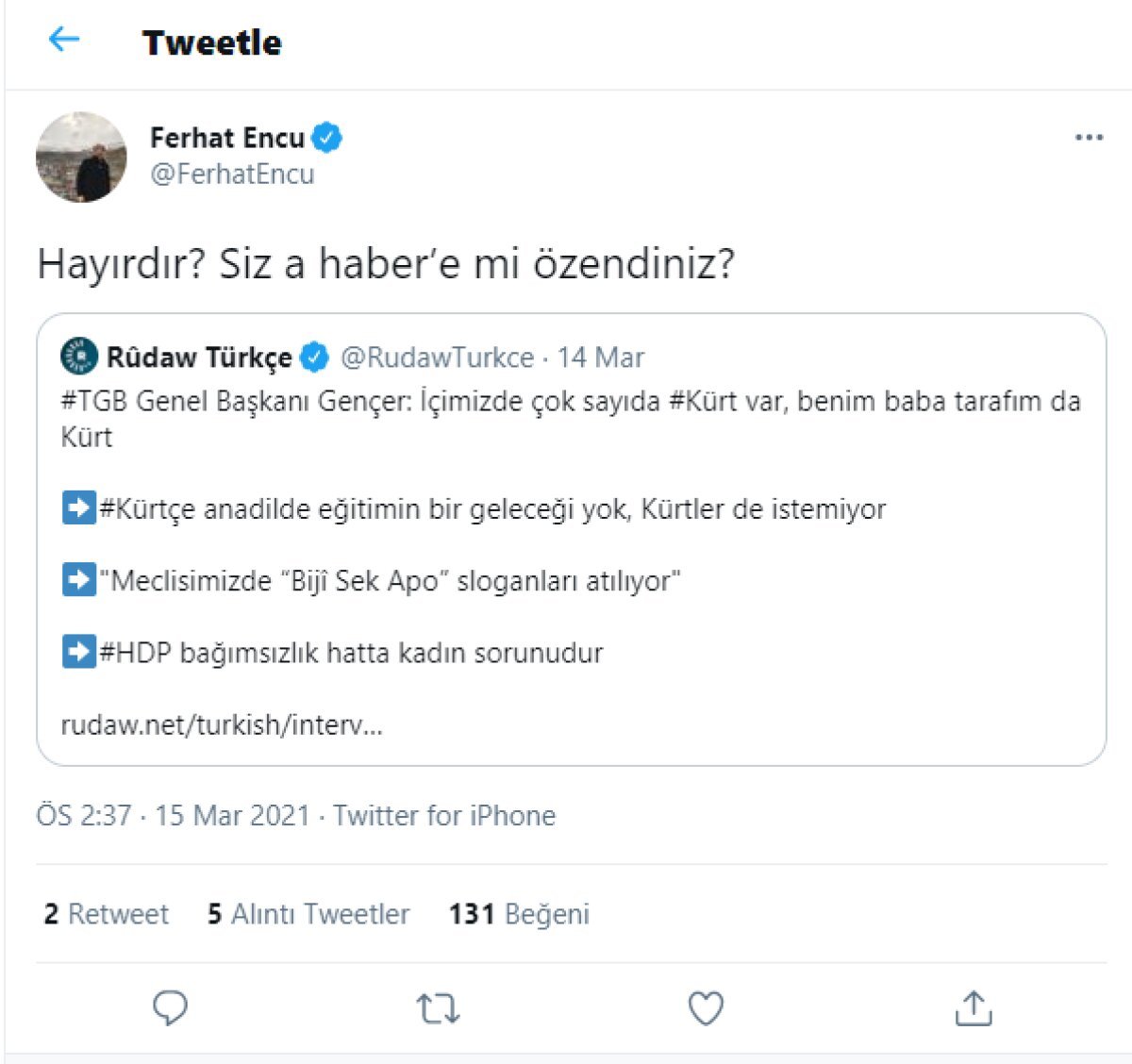Click the 15 Mar 2021 timestamp
The height and width of the screenshot is (1064, 1132).
point(232,815)
